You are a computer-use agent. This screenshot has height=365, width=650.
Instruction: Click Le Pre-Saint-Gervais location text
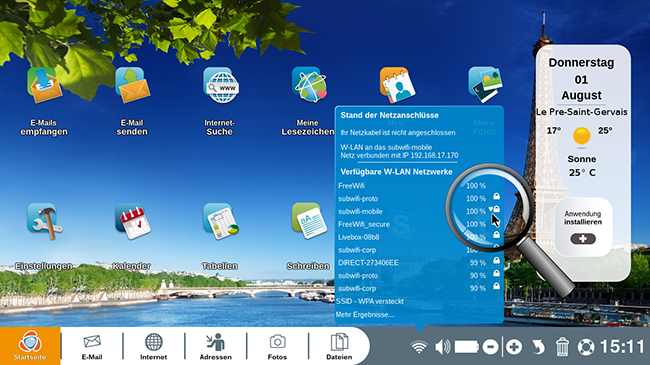[582, 112]
